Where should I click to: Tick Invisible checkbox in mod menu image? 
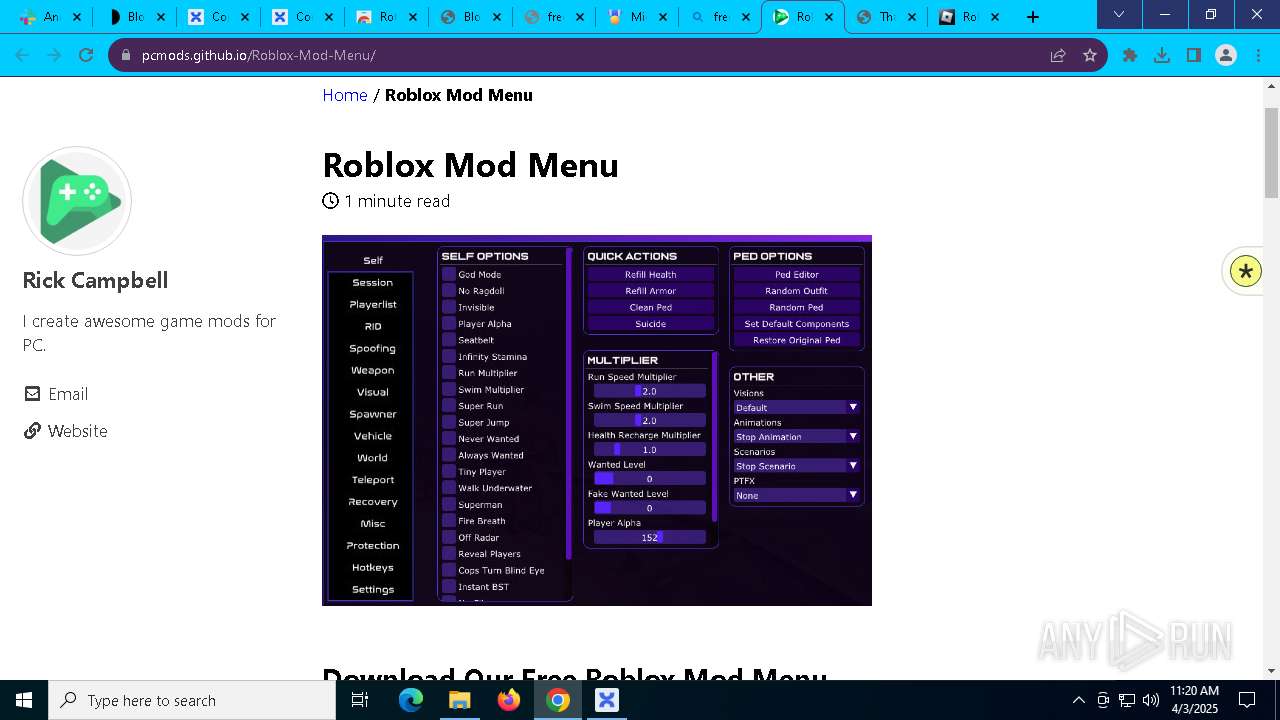click(x=449, y=307)
